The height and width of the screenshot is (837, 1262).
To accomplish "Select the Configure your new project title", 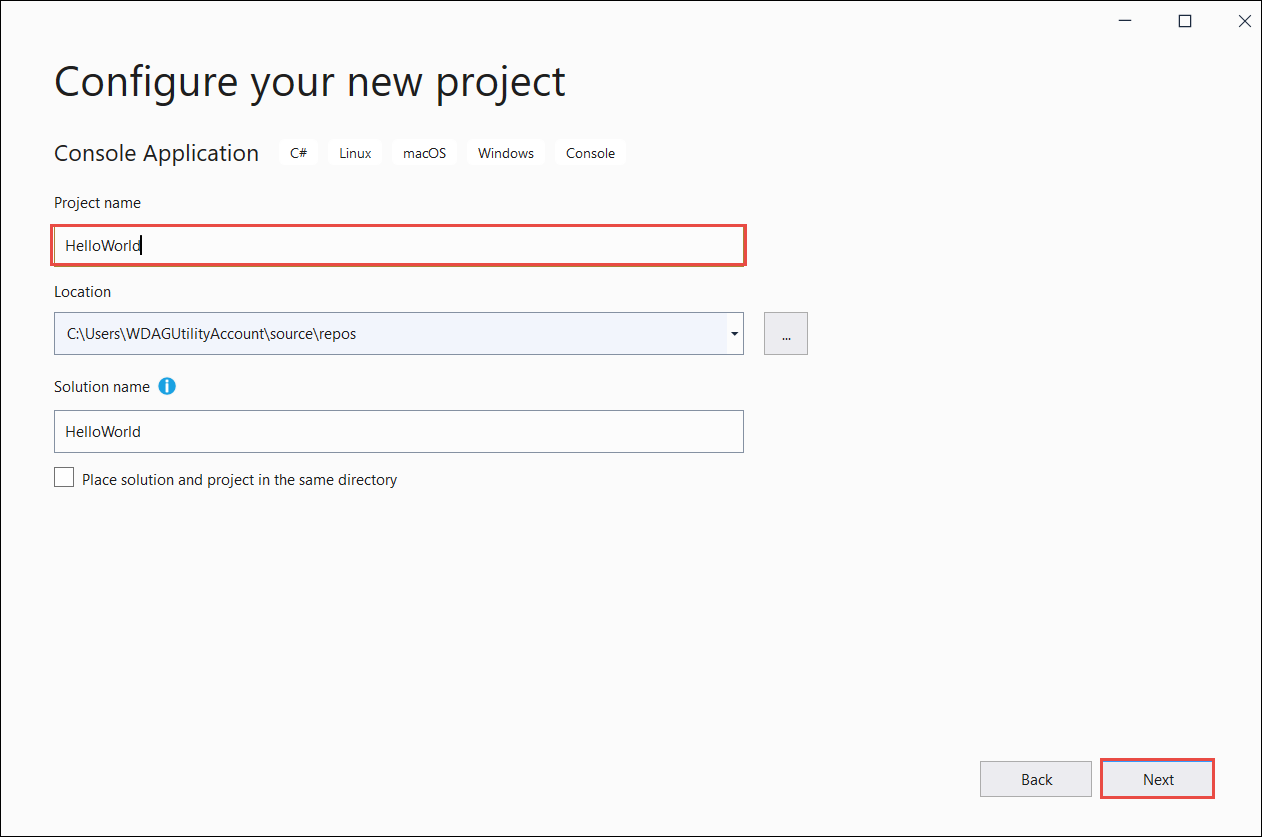I will pos(310,82).
